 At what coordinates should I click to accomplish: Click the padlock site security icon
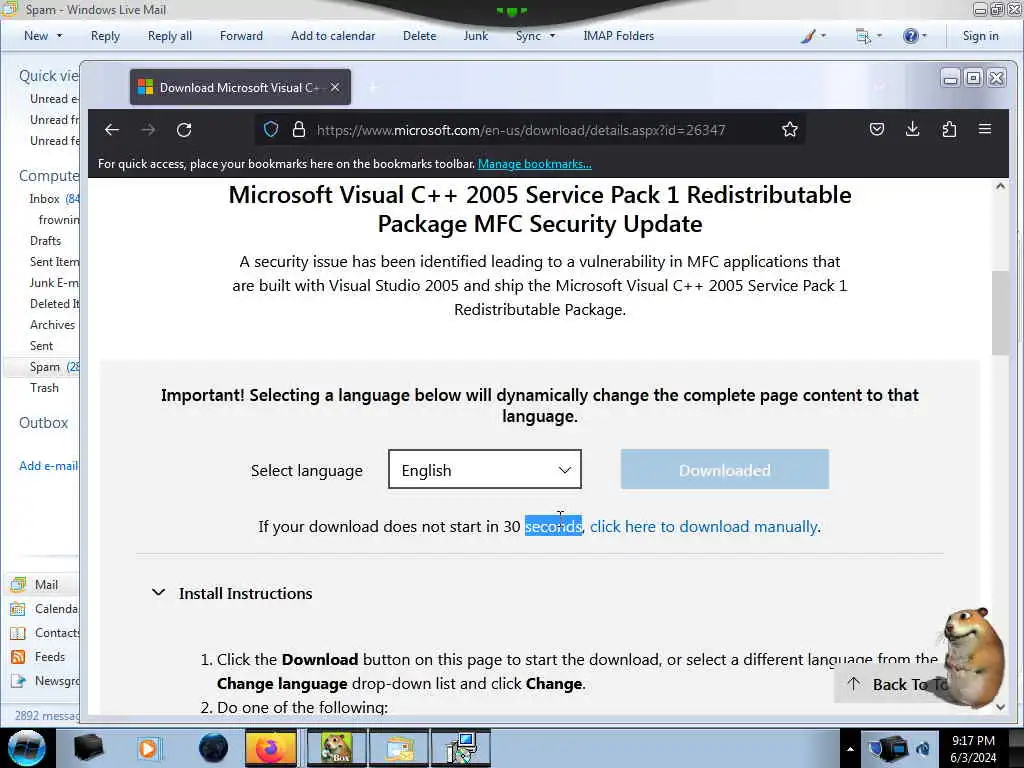pos(298,129)
